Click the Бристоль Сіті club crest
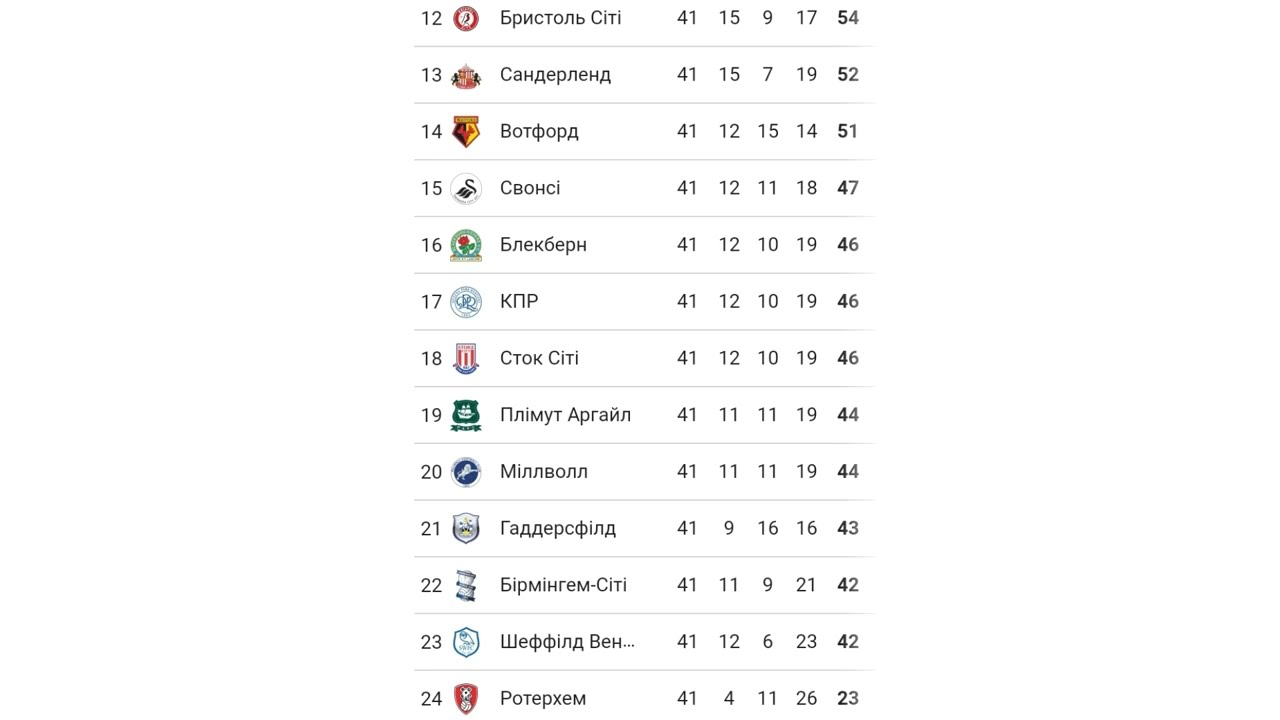This screenshot has width=1280, height=720. pyautogui.click(x=465, y=18)
